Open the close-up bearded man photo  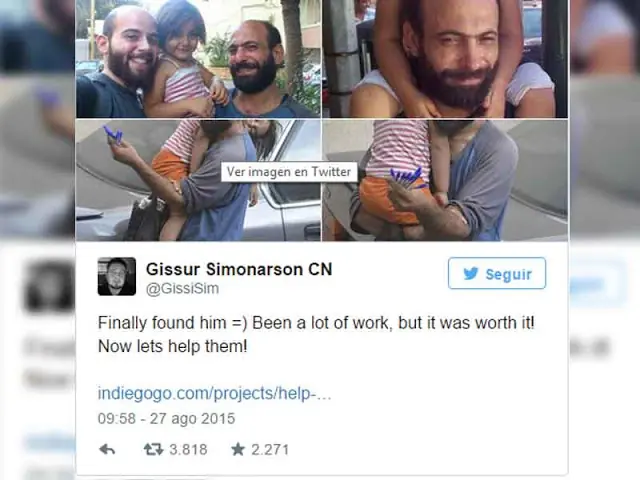(445, 59)
